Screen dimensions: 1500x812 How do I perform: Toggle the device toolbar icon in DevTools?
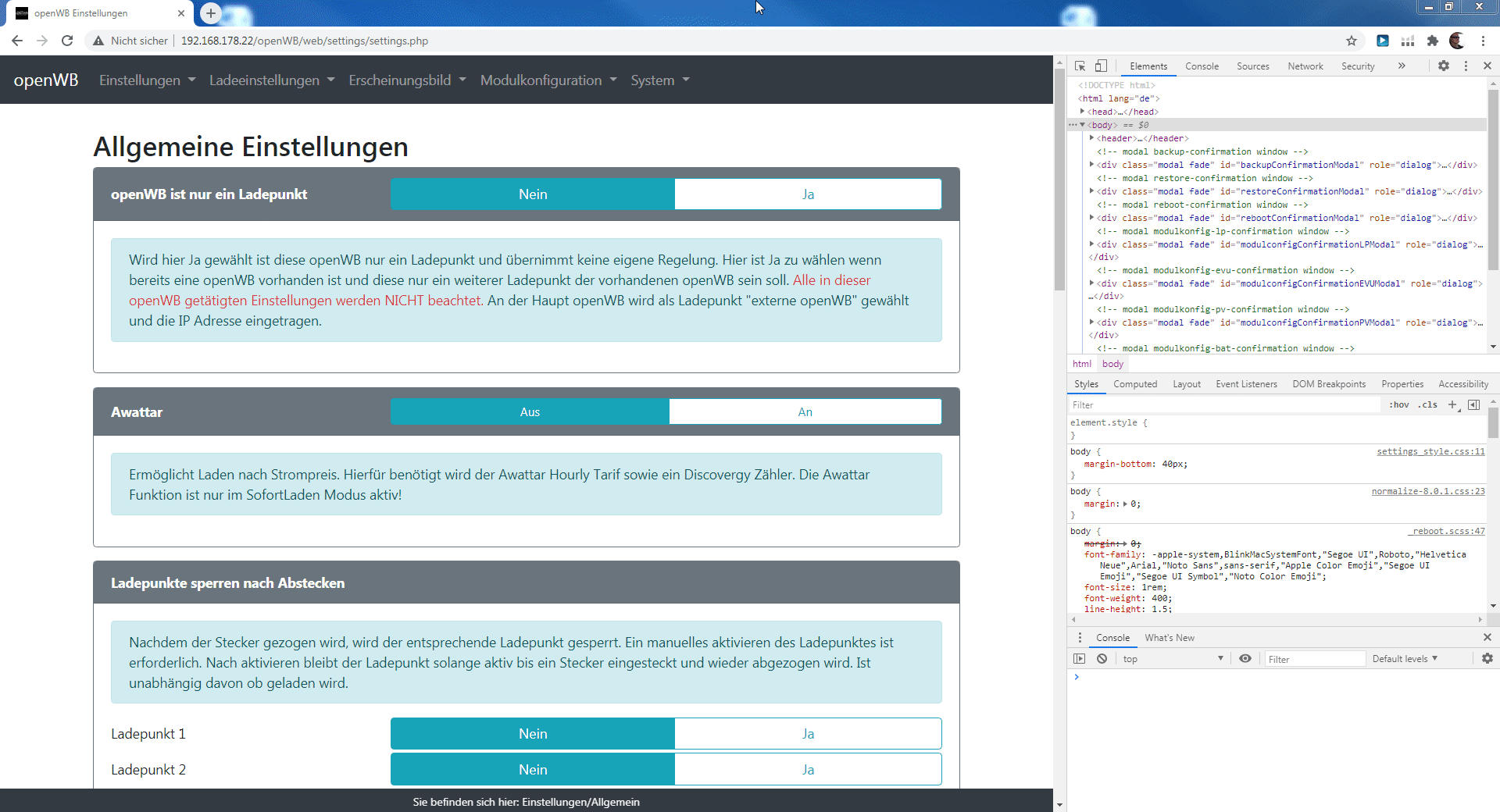pyautogui.click(x=1101, y=66)
